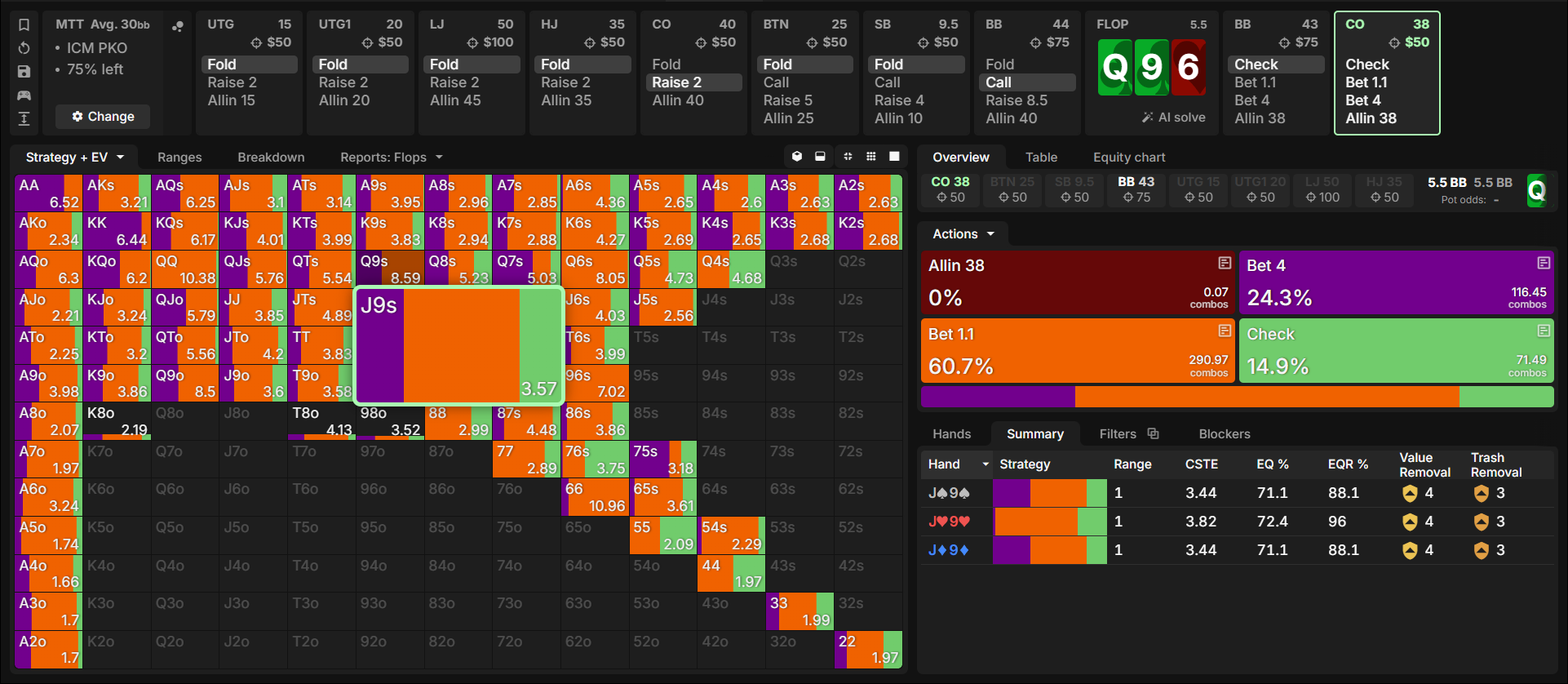The width and height of the screenshot is (1568, 684).
Task: Click the copy icon next to Filters
Action: (1153, 433)
